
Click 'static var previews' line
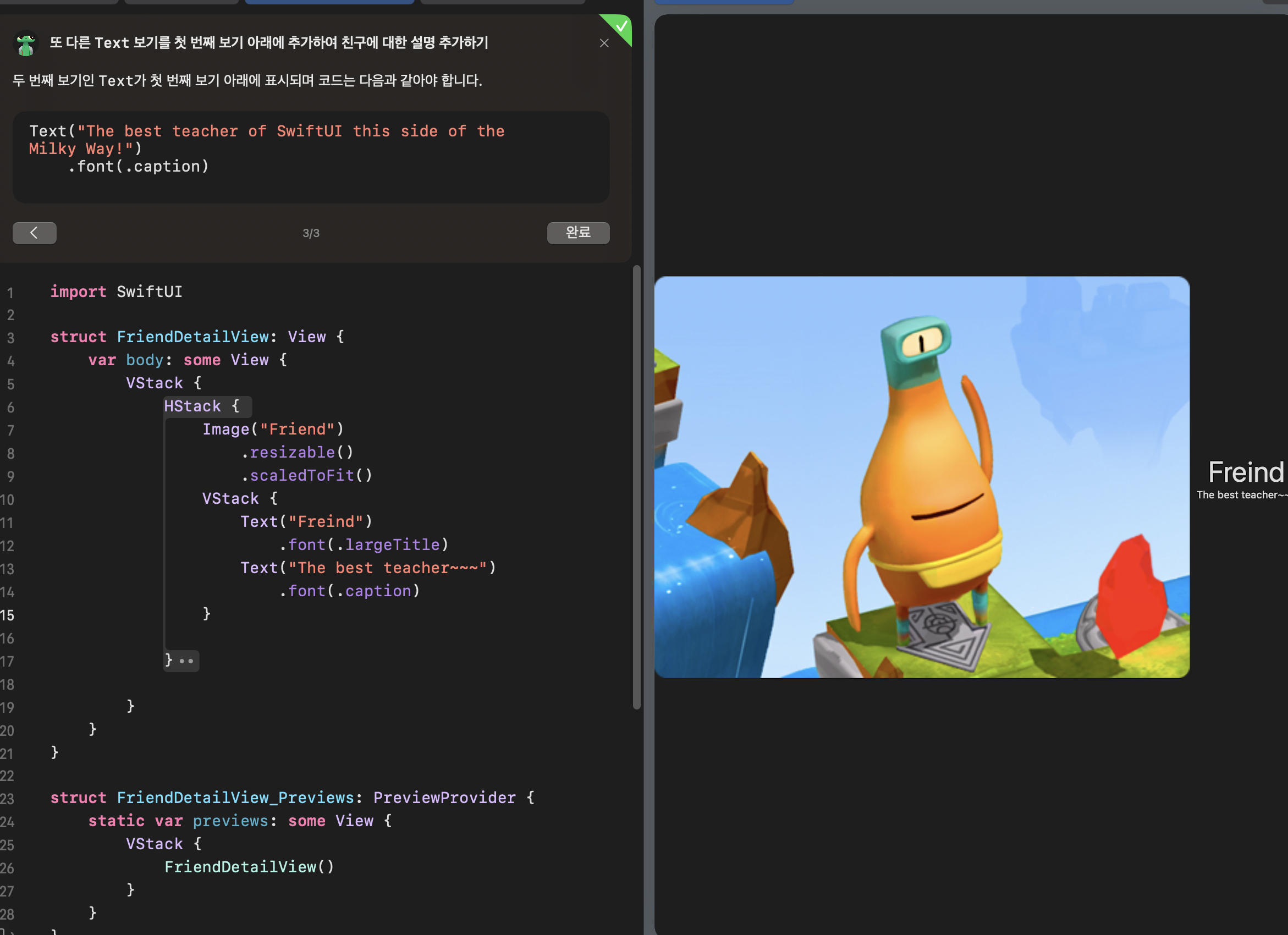point(240,821)
